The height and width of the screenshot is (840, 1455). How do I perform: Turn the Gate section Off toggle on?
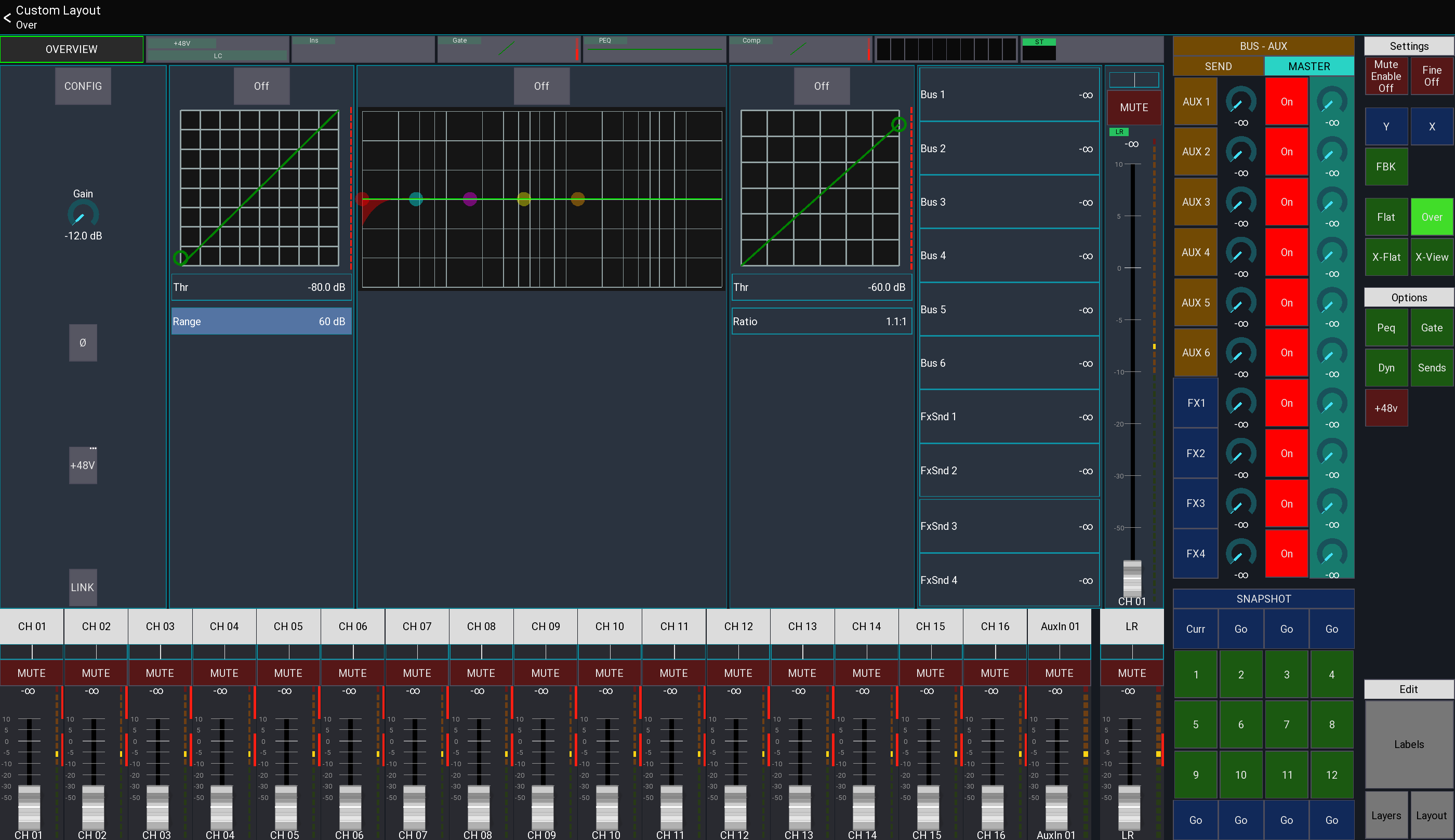click(x=261, y=85)
